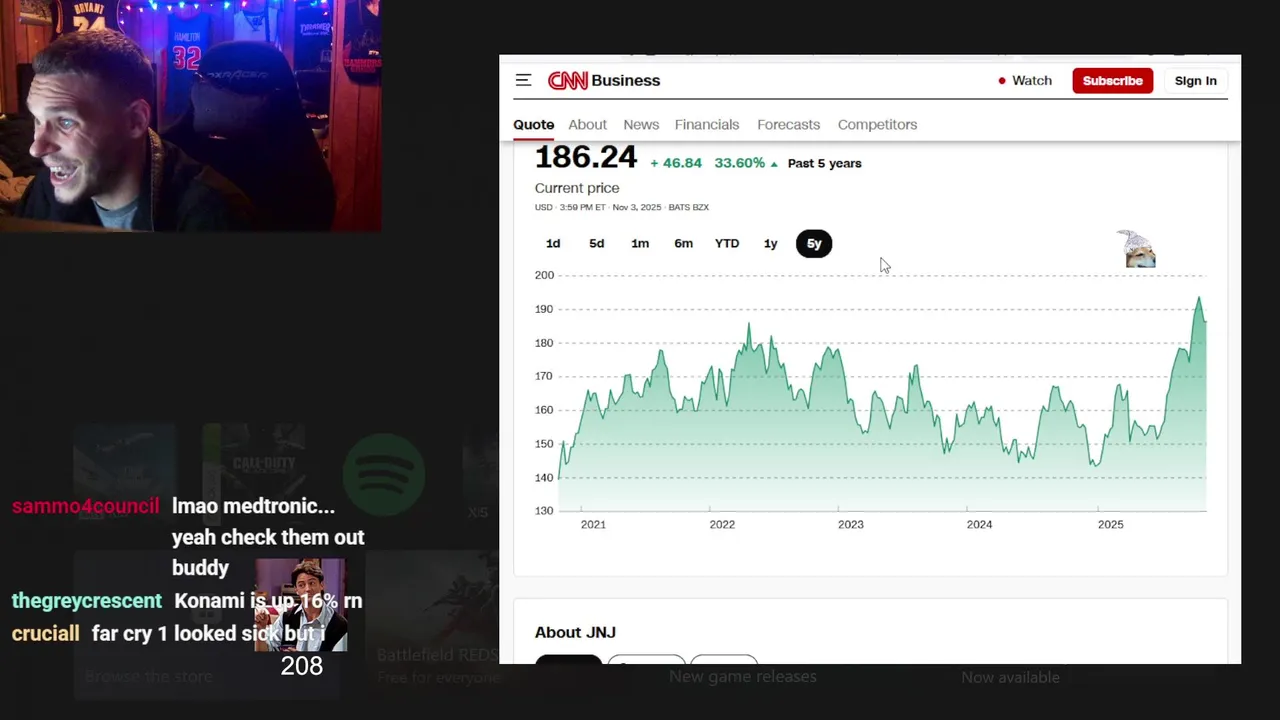
Task: Open the Watch live link
Action: point(1025,81)
